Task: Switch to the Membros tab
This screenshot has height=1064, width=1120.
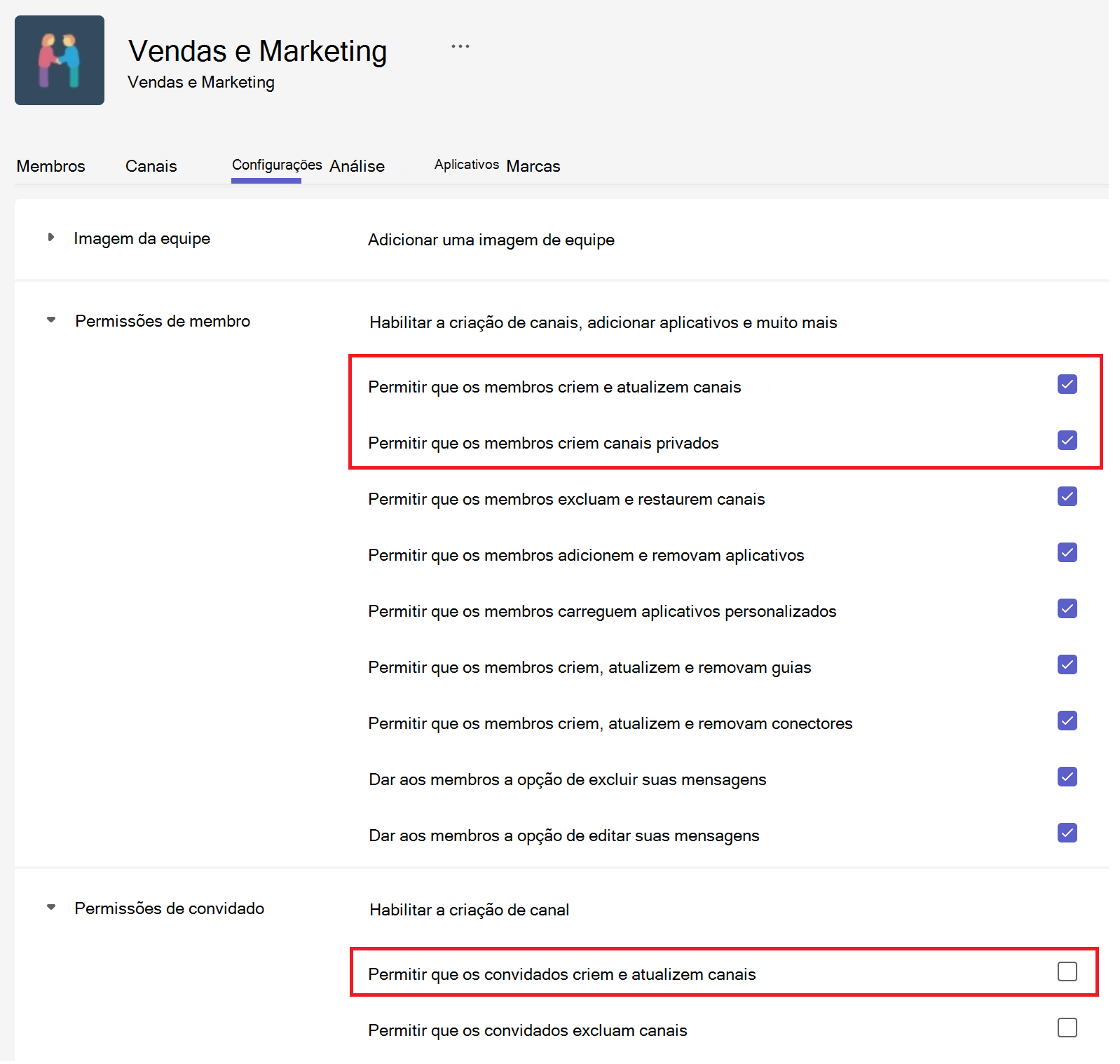Action: 50,166
